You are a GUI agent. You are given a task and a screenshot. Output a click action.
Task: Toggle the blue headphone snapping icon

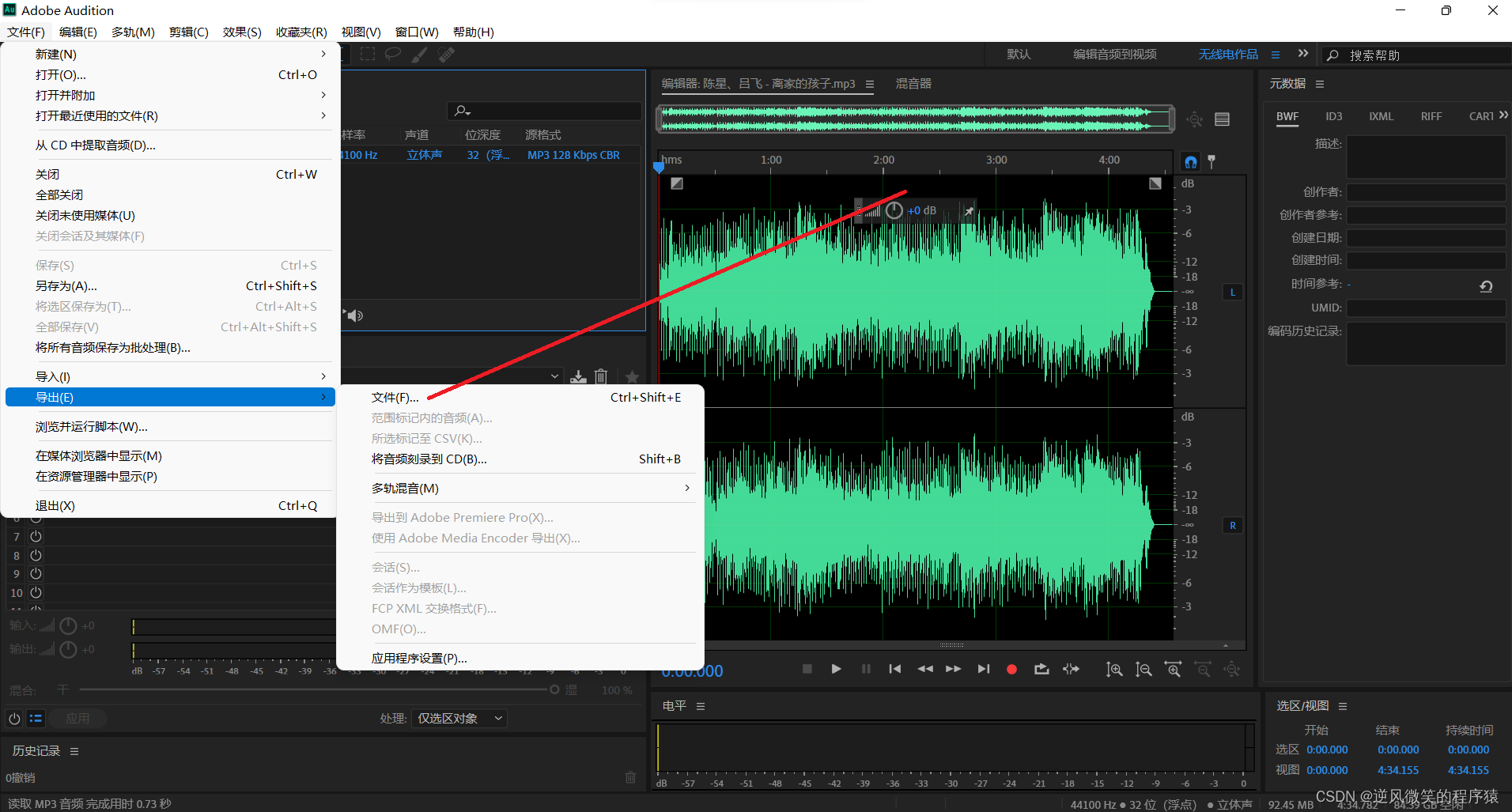(1190, 162)
